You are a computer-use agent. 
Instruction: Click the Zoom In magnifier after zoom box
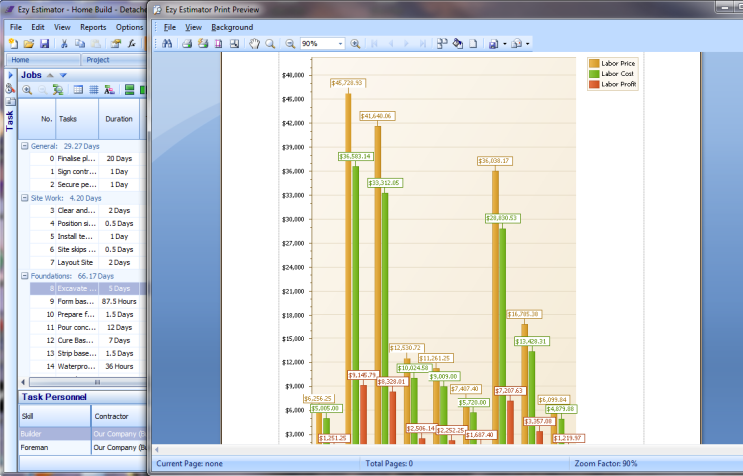coord(357,44)
